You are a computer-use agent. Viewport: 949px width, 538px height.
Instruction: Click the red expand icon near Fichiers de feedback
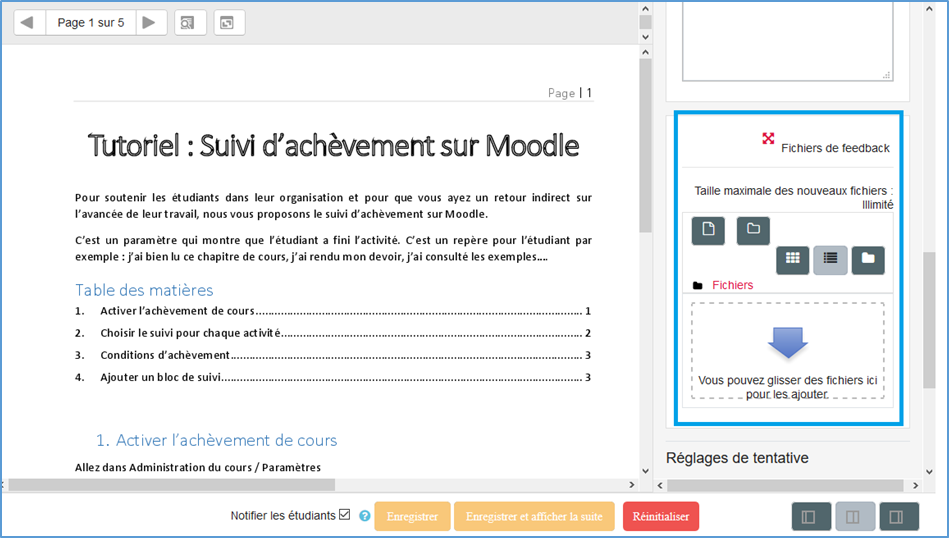pos(768,139)
